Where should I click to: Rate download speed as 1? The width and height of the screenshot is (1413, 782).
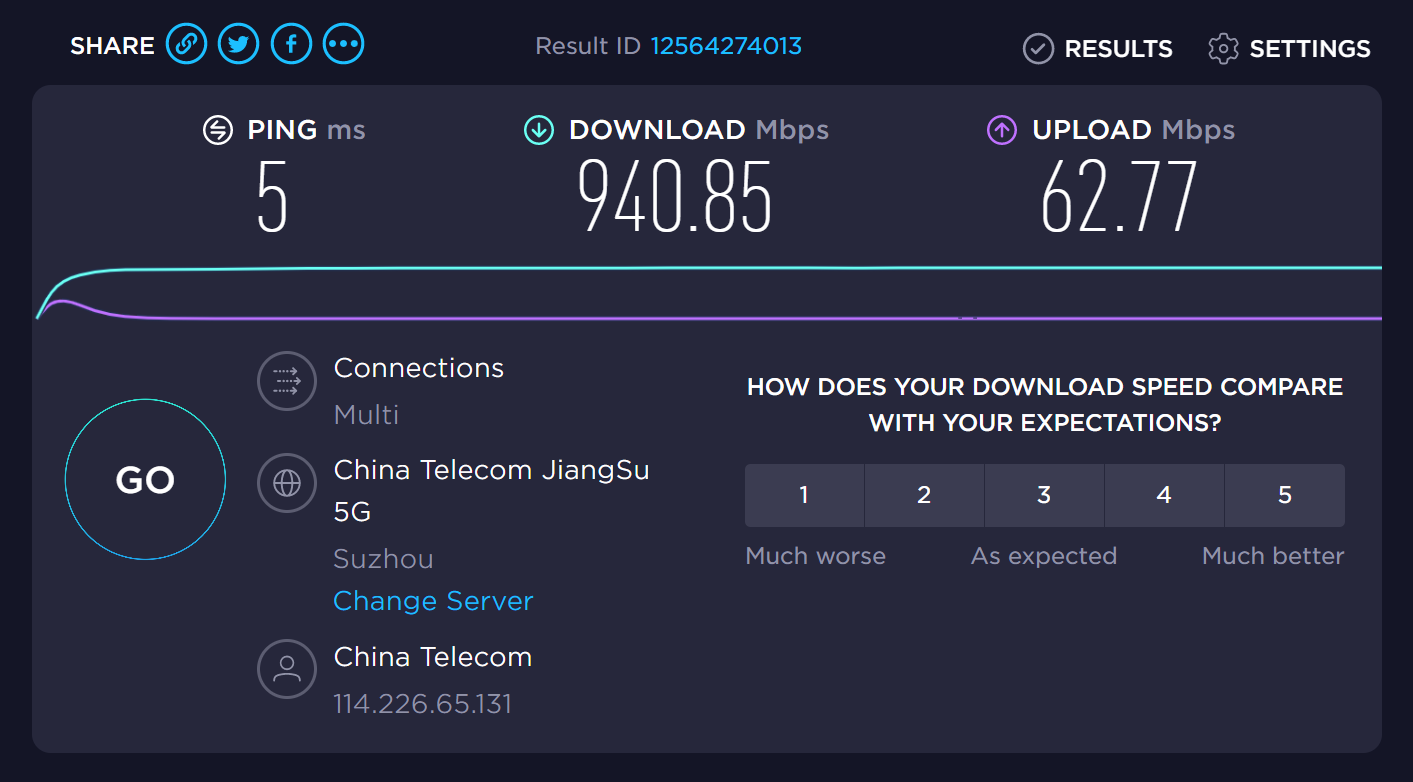click(804, 495)
